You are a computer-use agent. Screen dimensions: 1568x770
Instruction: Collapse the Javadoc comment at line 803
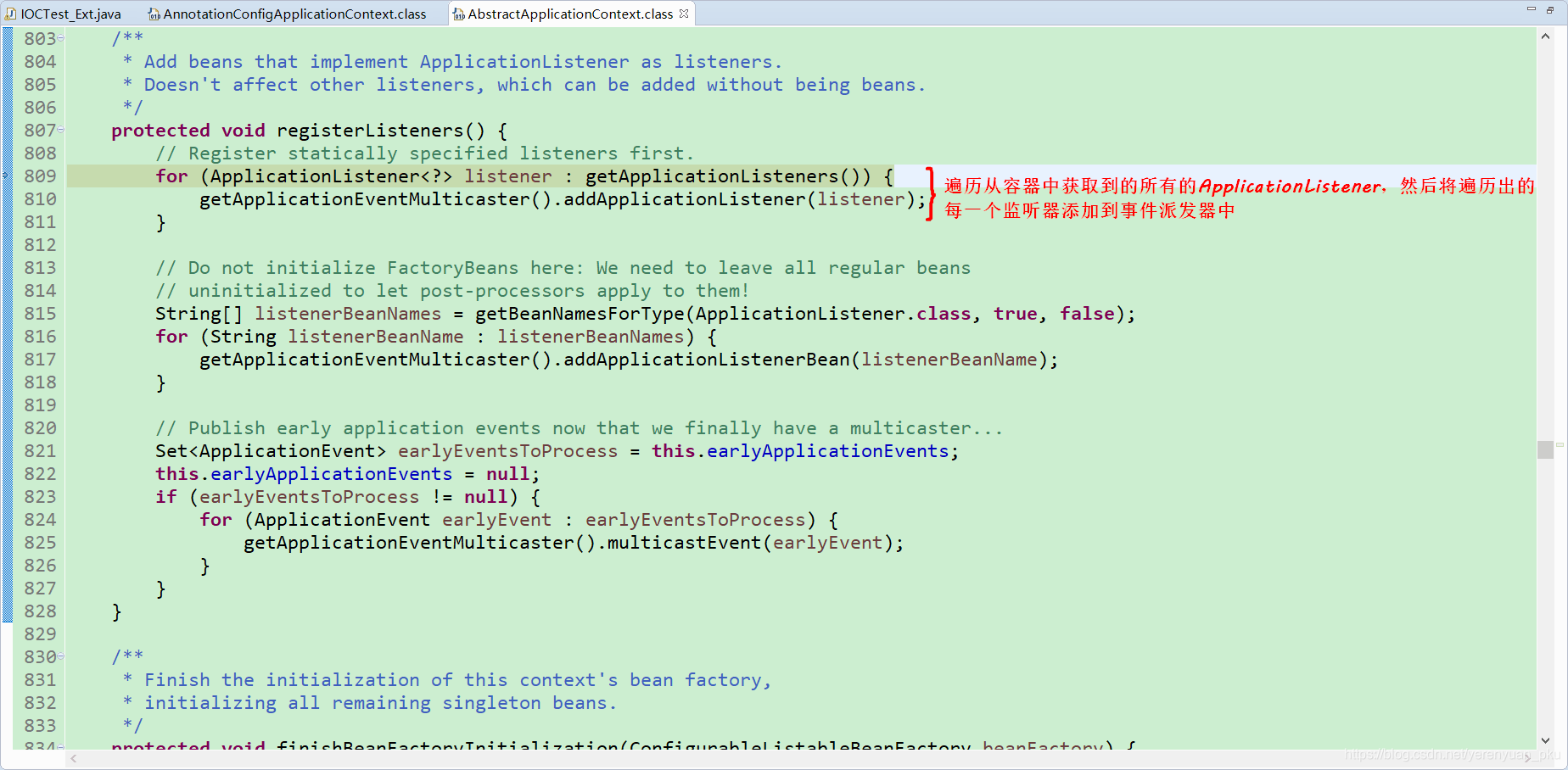coord(61,38)
